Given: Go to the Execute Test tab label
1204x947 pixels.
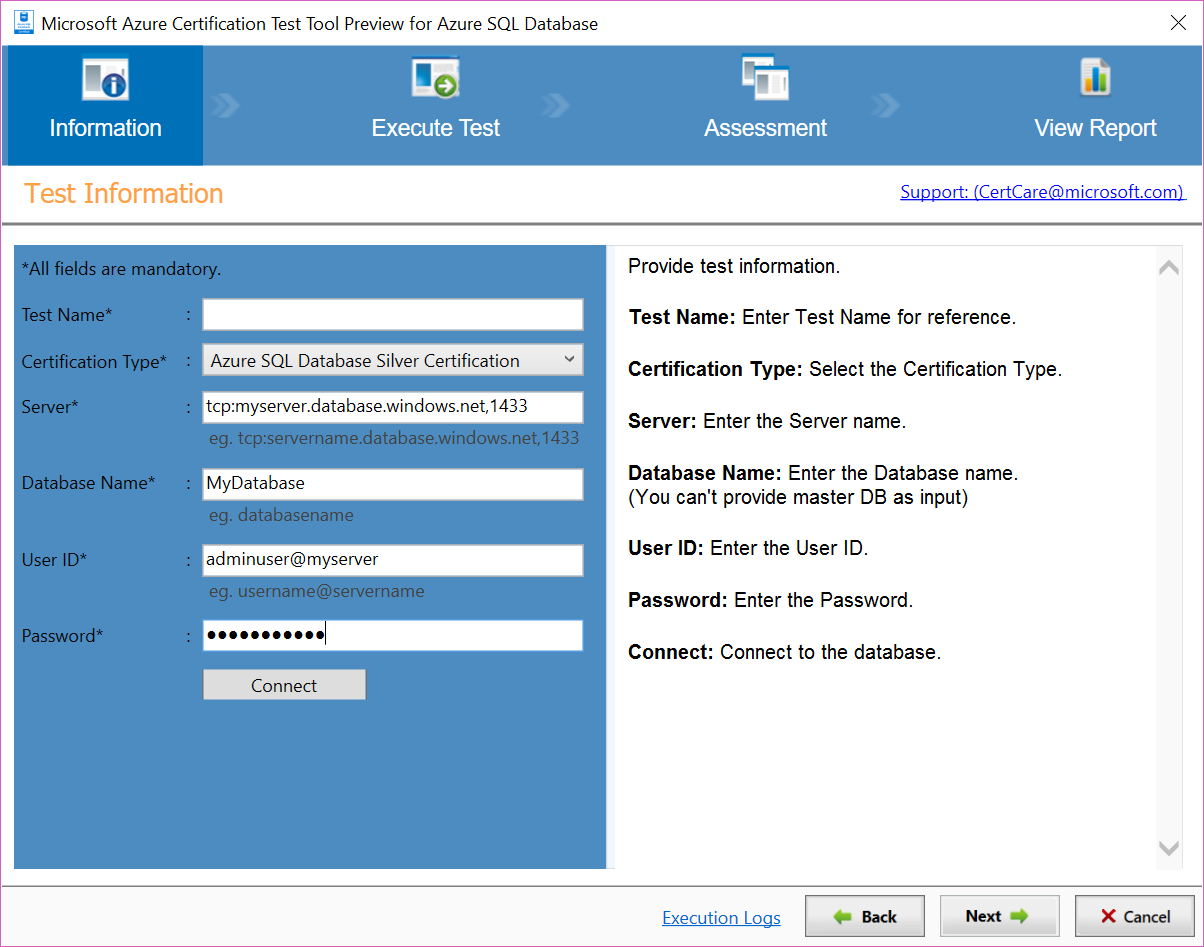Looking at the screenshot, I should (x=435, y=128).
